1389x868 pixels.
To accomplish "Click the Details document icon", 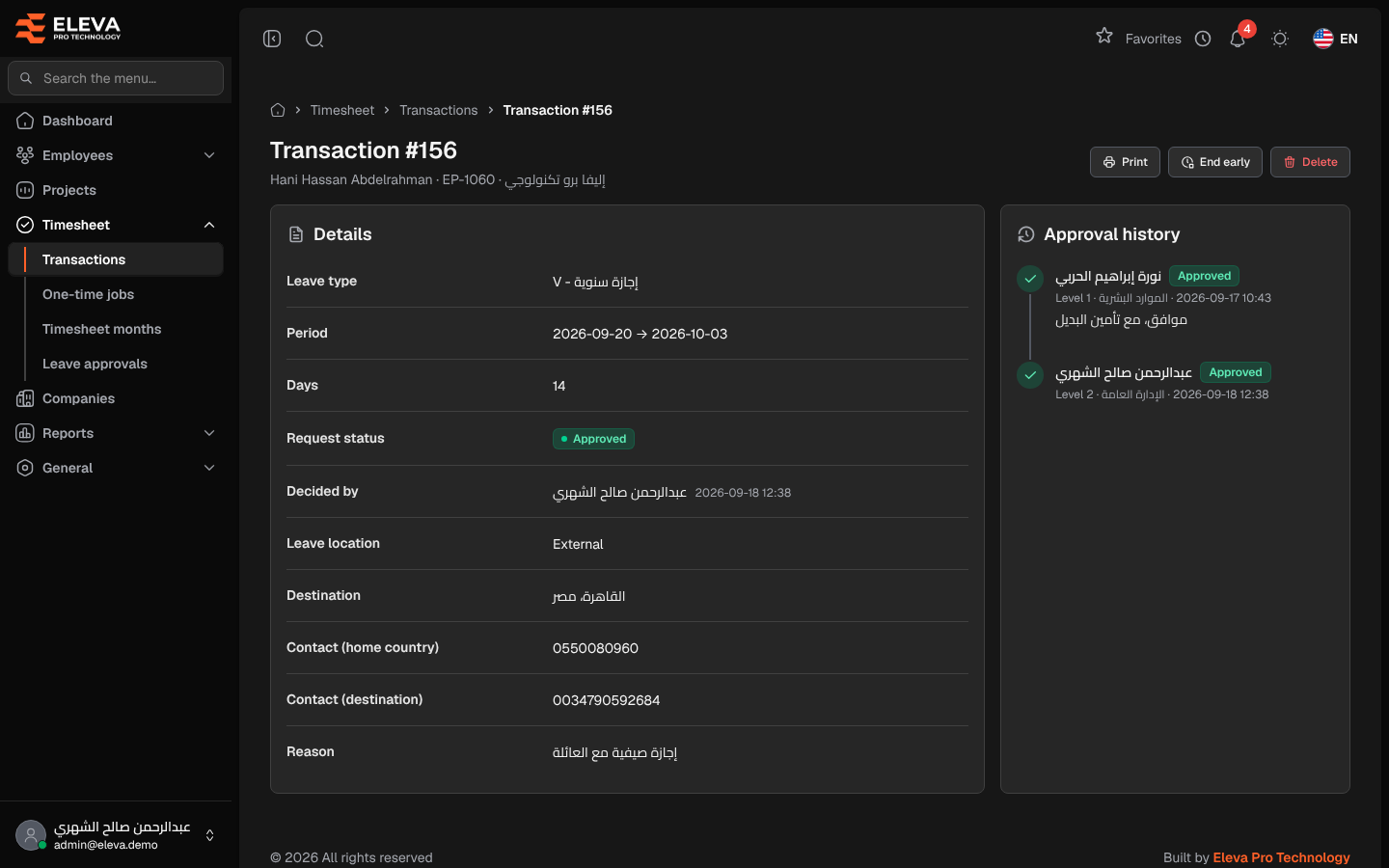I will coord(296,234).
